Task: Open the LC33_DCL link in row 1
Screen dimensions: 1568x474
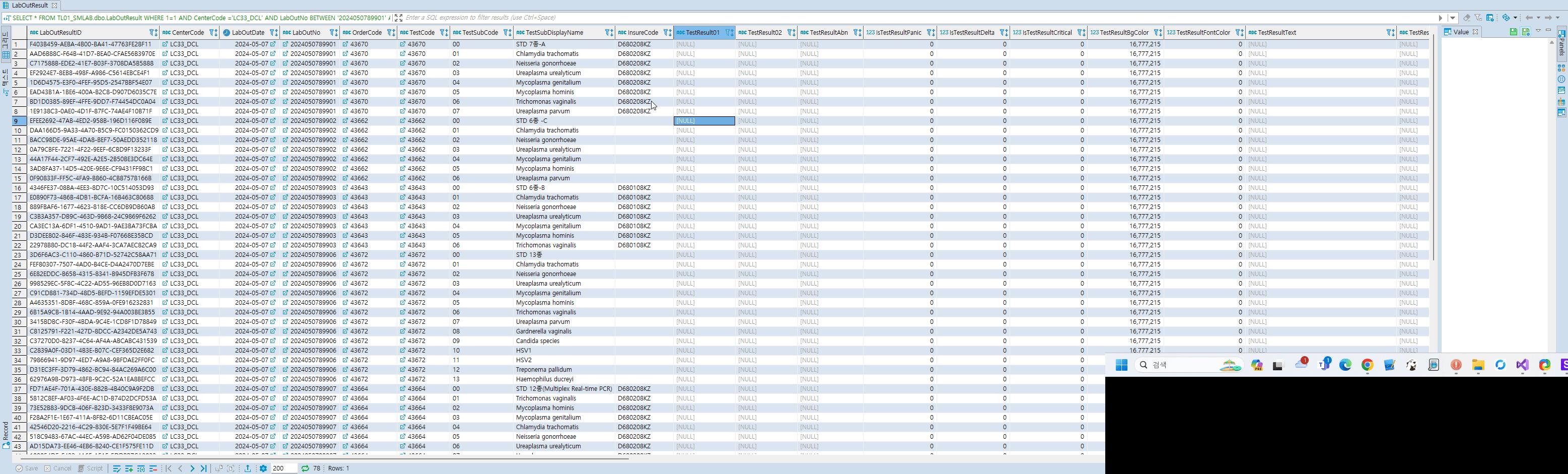Action: coord(165,44)
